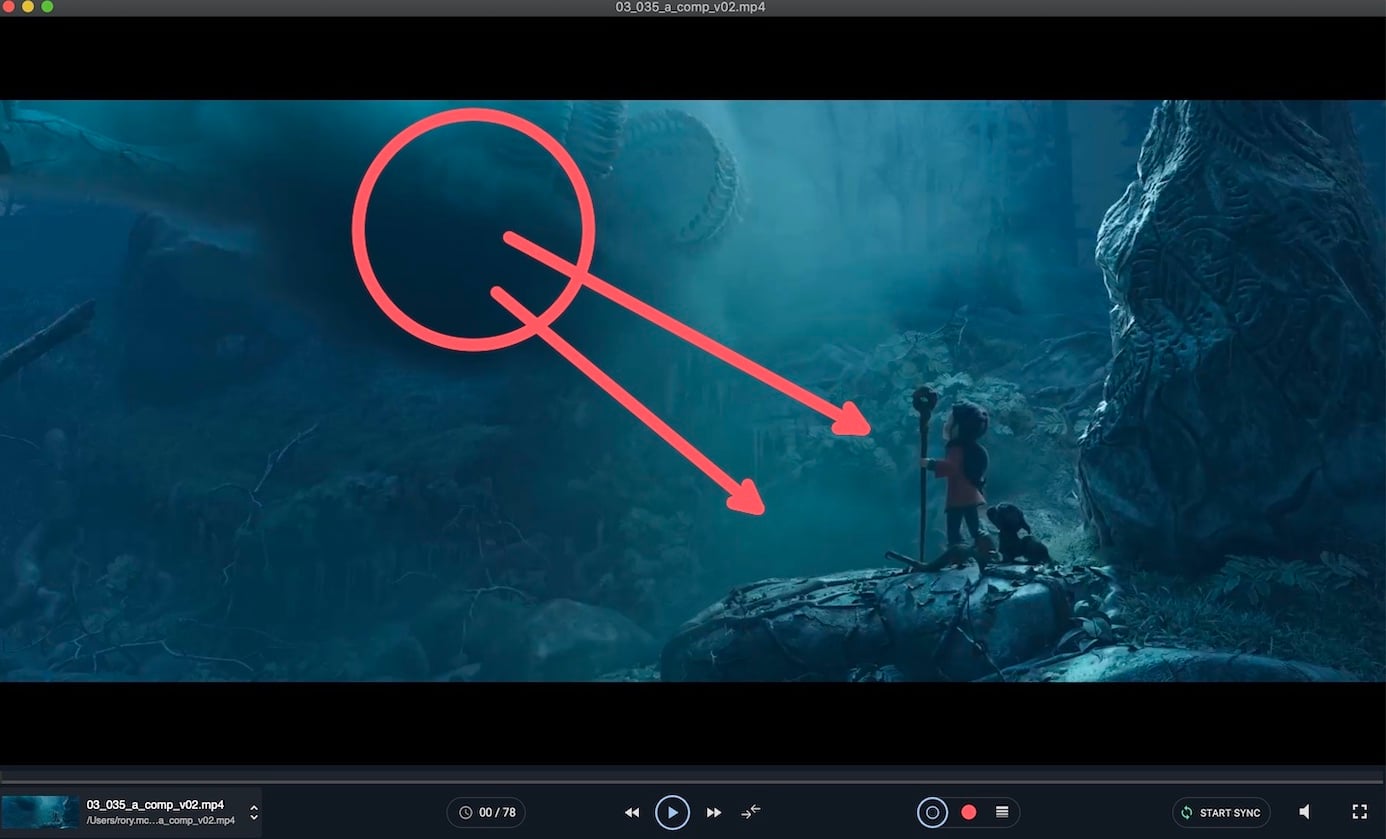Click the rewind double-arrow button
Viewport: 1386px width, 839px height.
click(632, 813)
